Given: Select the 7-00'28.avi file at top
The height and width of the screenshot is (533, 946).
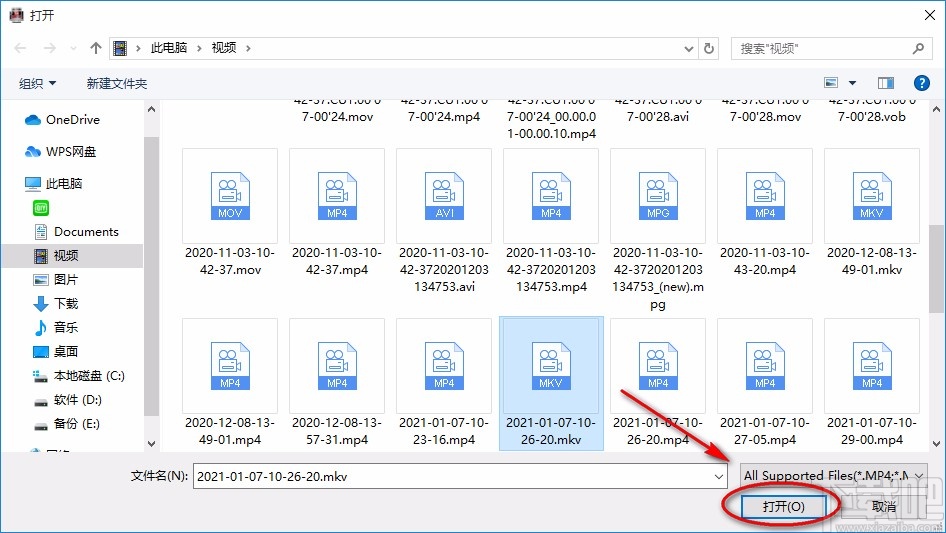Looking at the screenshot, I should click(658, 112).
